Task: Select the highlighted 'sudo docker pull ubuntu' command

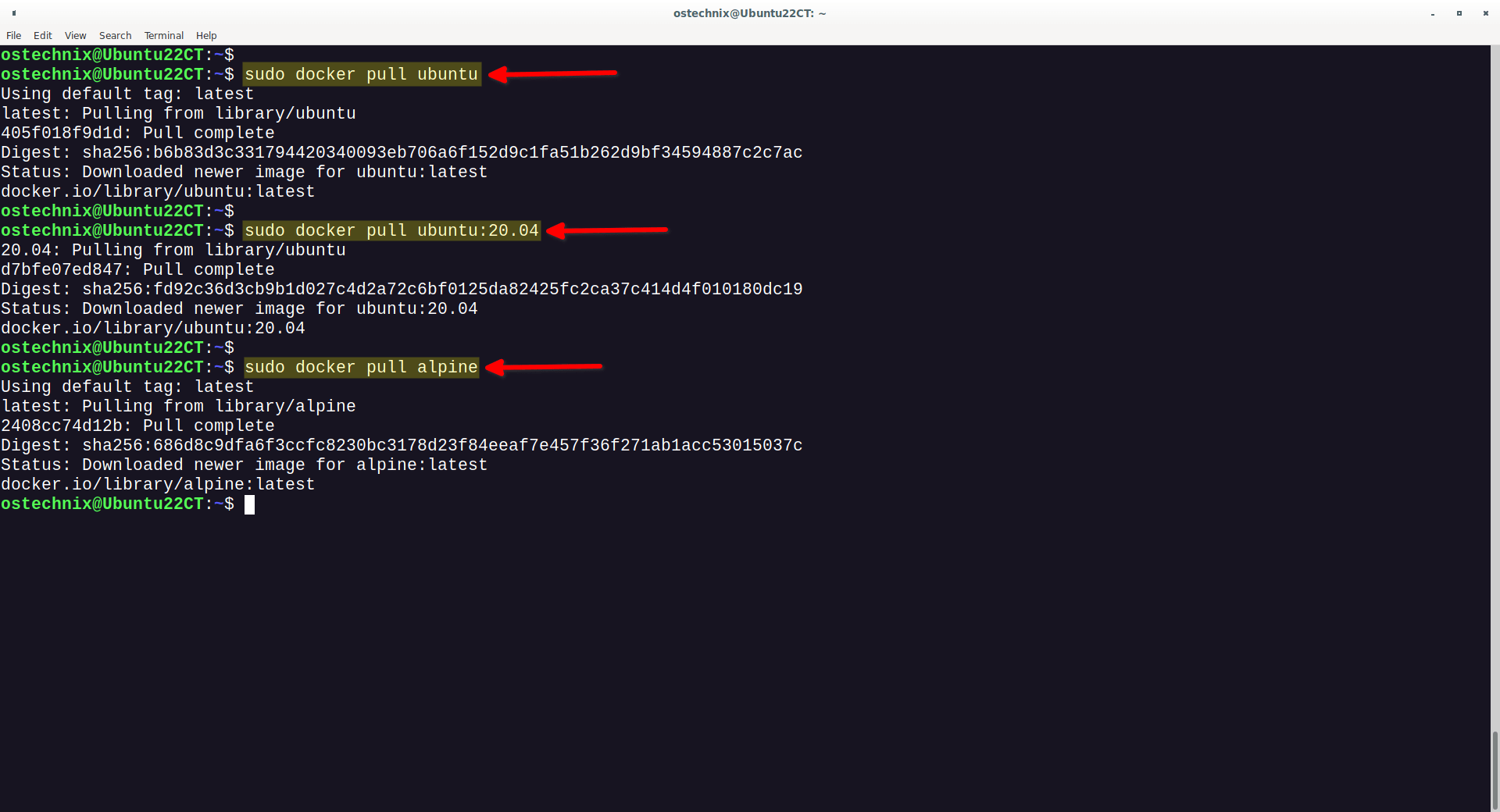Action: [361, 74]
